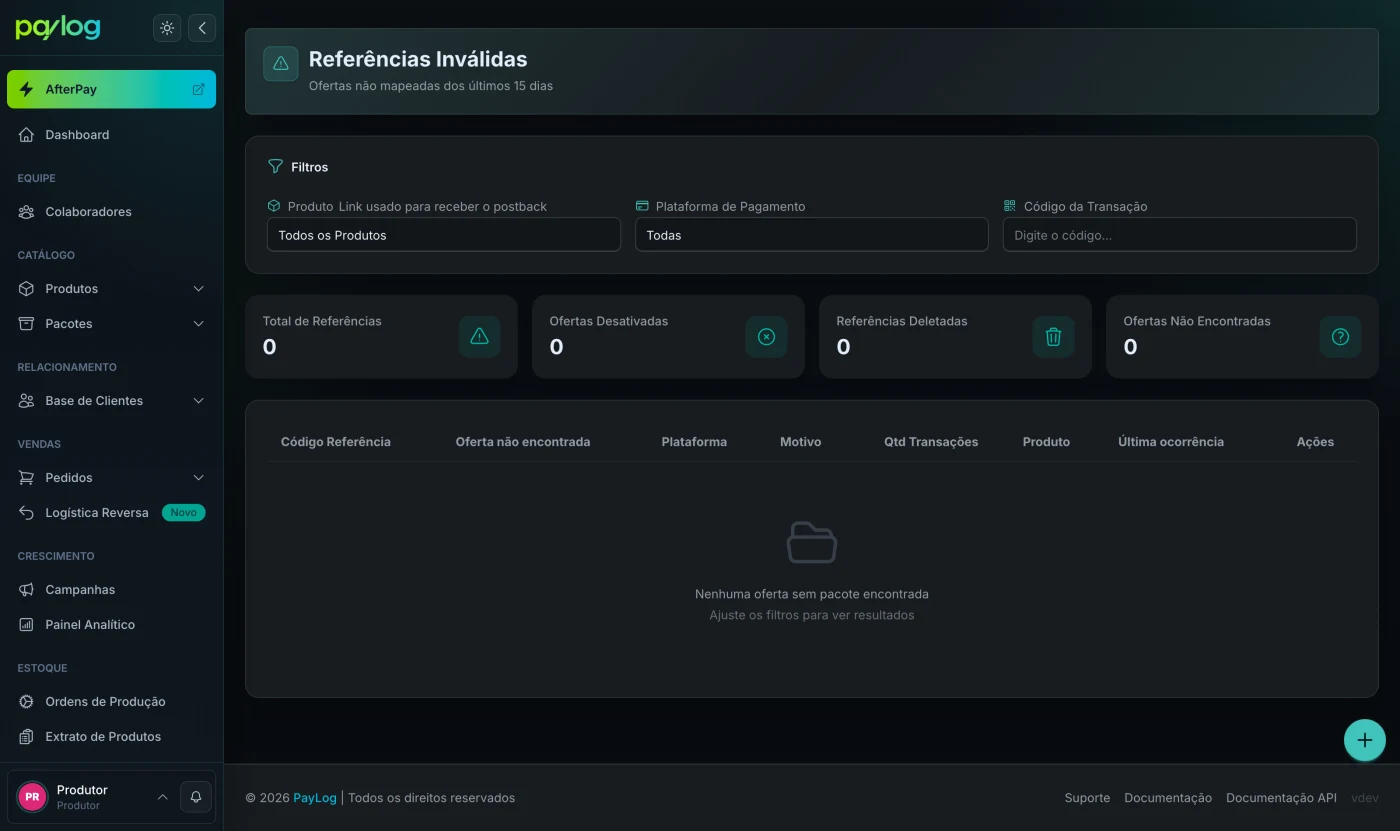Viewport: 1400px width, 831px height.
Task: Click the Total de Referências warning icon
Action: point(479,337)
